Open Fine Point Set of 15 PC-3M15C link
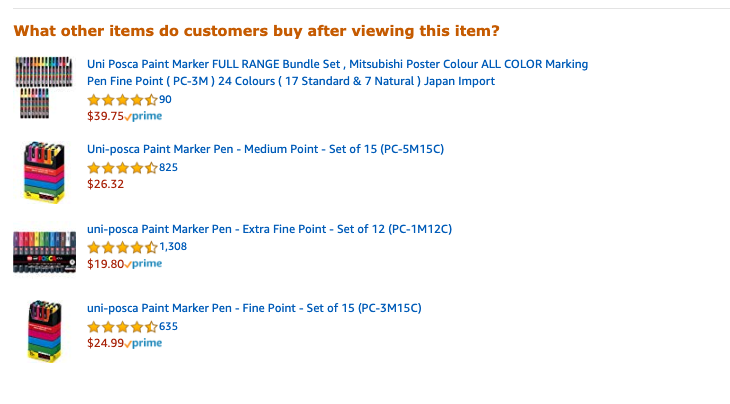The height and width of the screenshot is (404, 730). (x=254, y=308)
